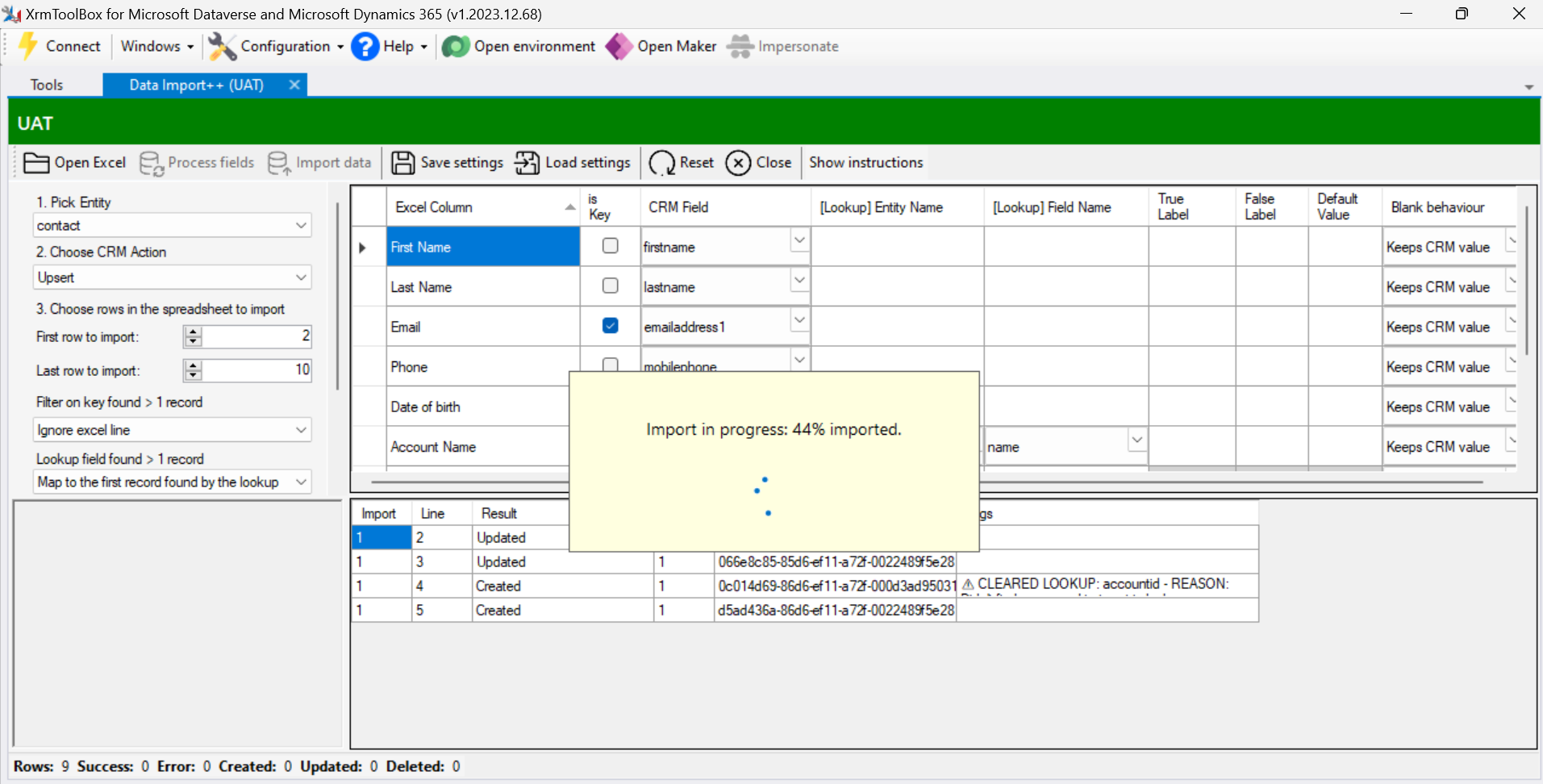Disable the Email is Key checkbox

tap(611, 325)
